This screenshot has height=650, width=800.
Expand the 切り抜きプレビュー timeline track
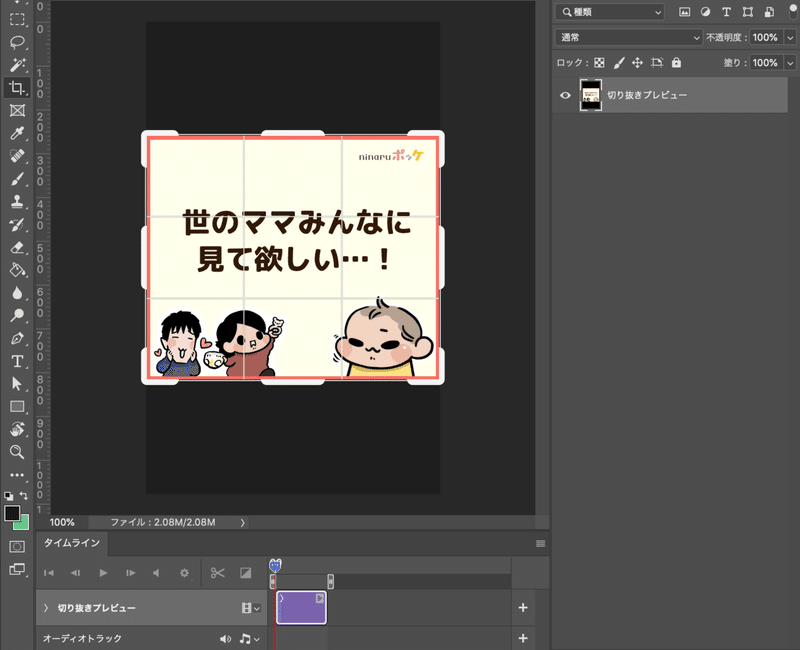coord(46,608)
